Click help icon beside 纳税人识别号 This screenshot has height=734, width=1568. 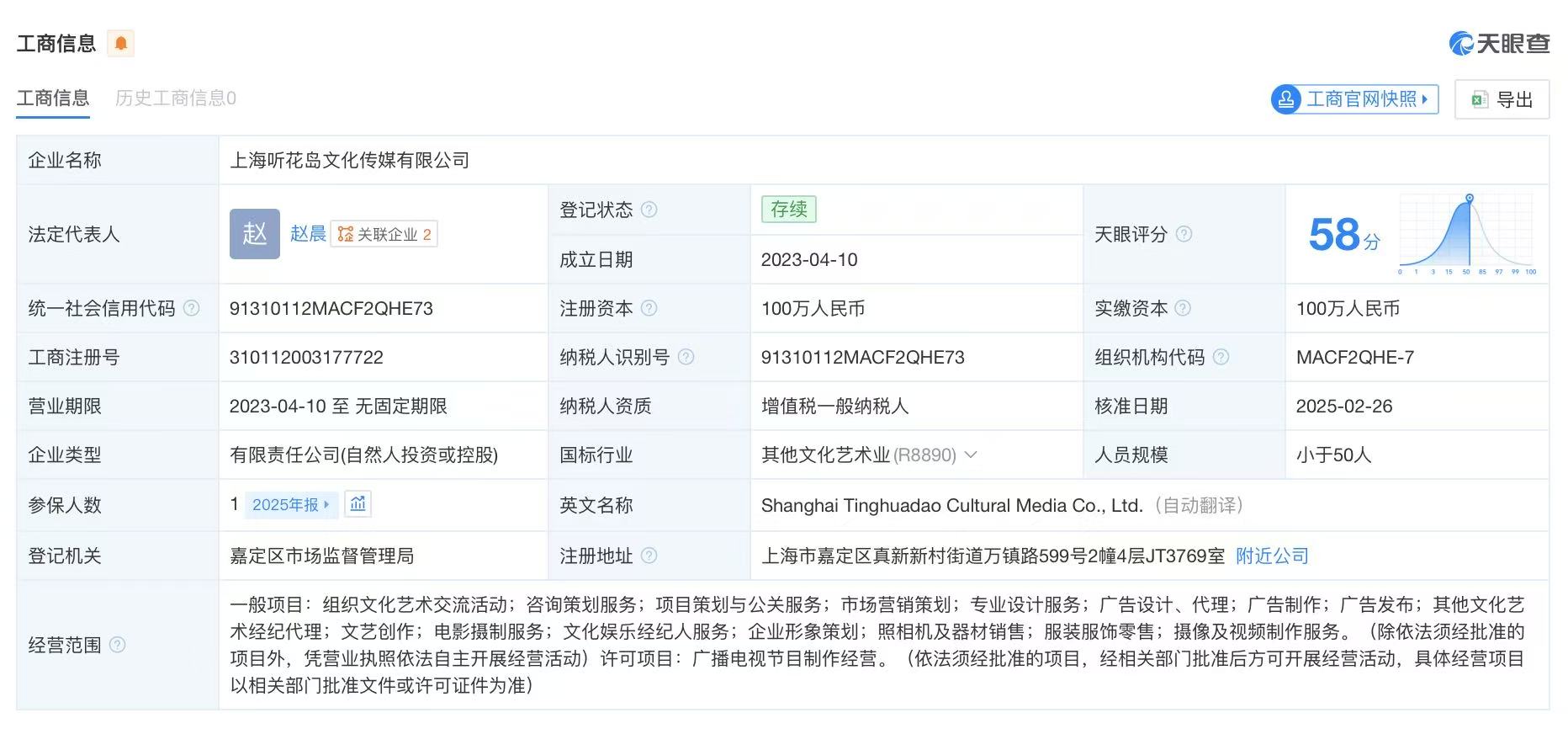point(686,357)
